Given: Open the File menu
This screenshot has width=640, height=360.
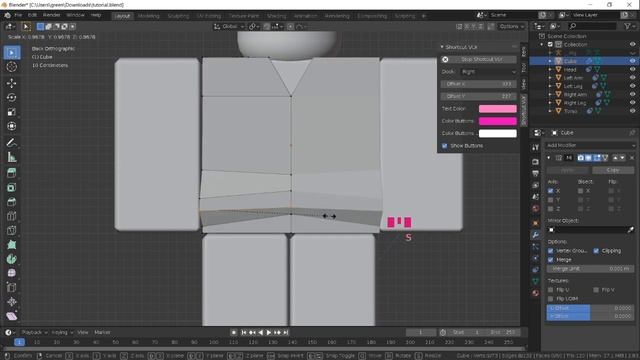Looking at the screenshot, I should coord(18,15).
